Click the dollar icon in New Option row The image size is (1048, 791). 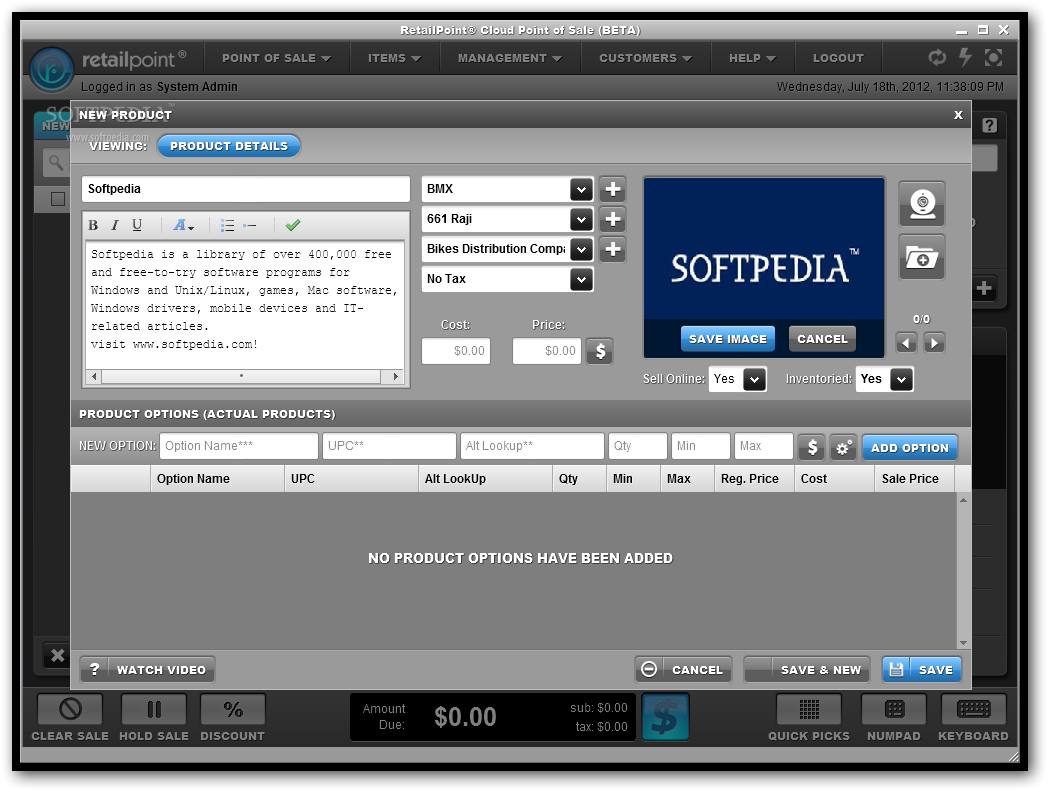(x=812, y=447)
